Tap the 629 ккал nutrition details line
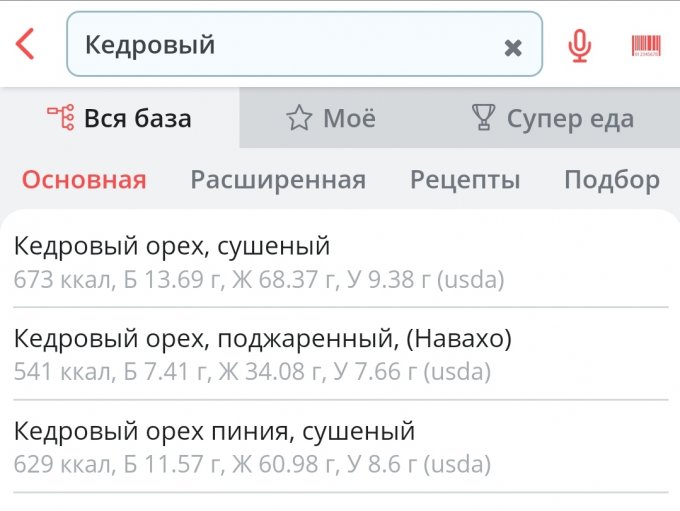Viewport: 680px width, 511px height. (252, 465)
